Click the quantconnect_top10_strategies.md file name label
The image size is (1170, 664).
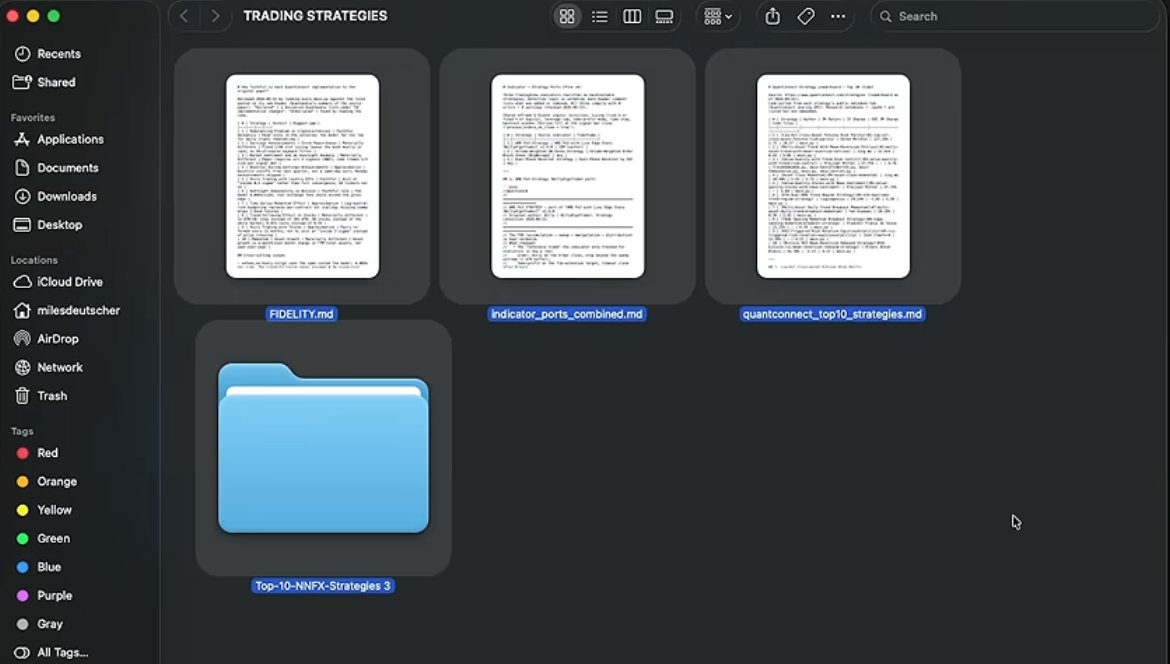[x=833, y=314]
